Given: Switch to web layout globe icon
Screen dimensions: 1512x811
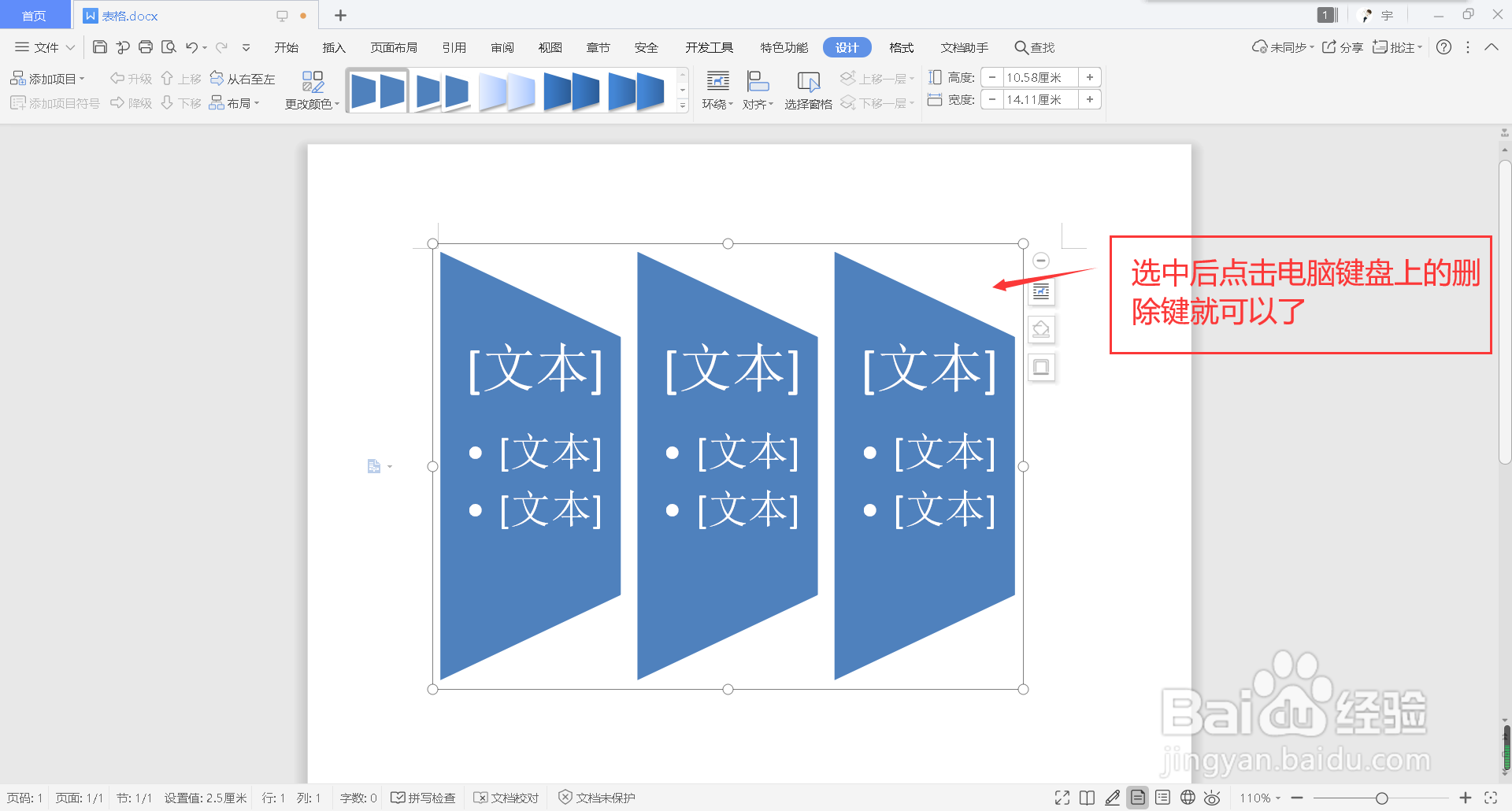Looking at the screenshot, I should tap(1188, 798).
